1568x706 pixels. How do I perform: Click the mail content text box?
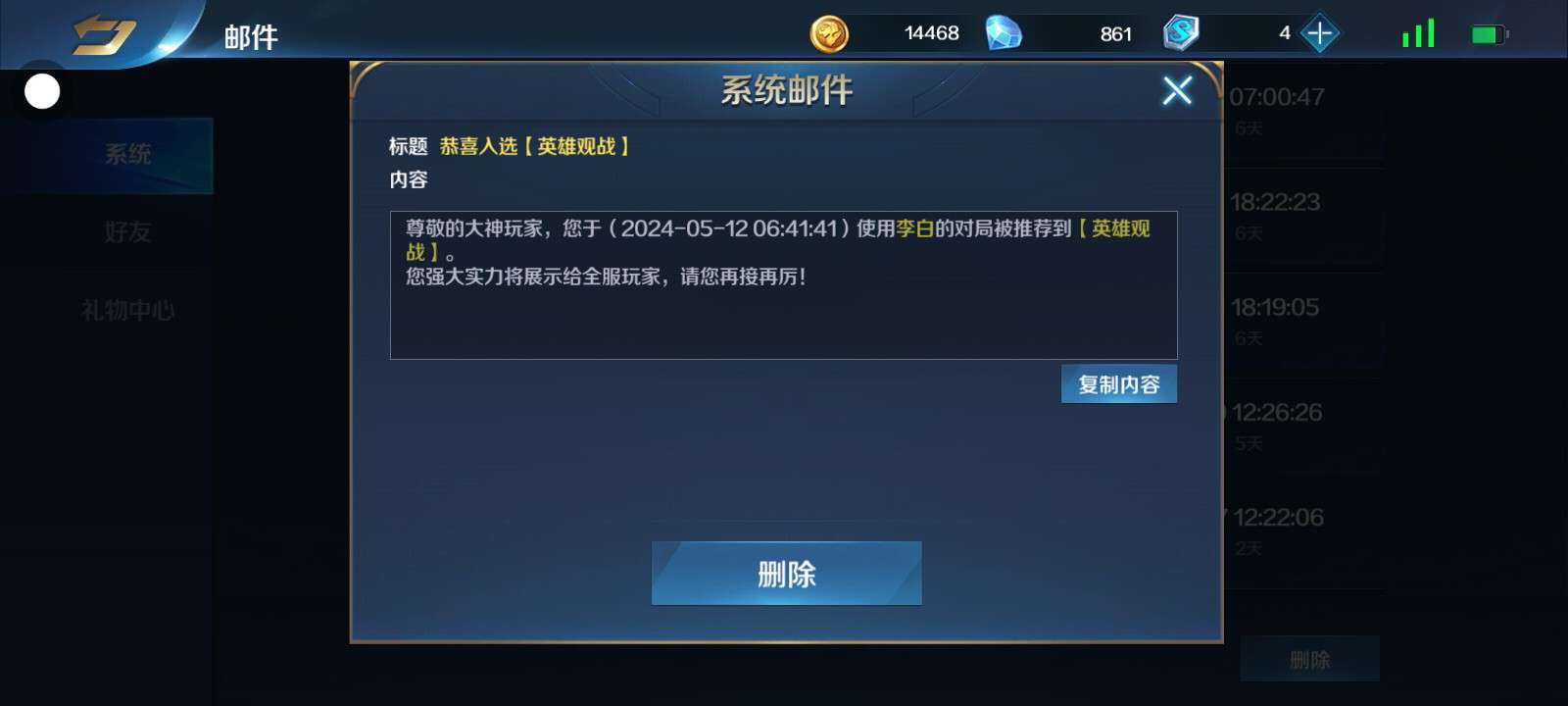pos(783,285)
